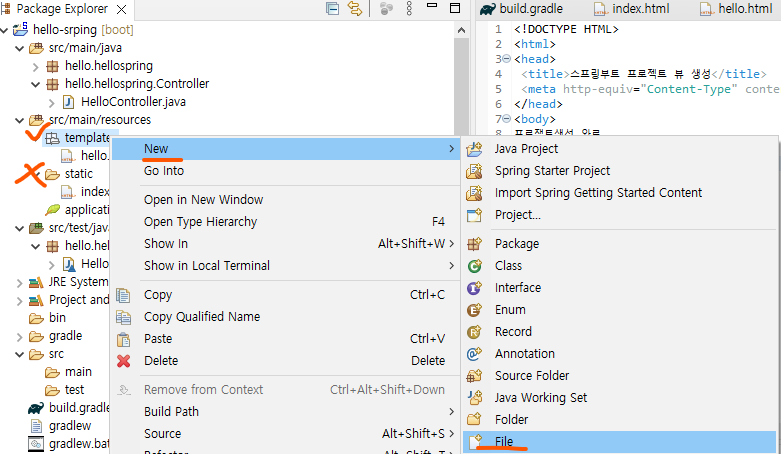Expand HelloController.java node
The width and height of the screenshot is (781, 454).
coord(51,103)
